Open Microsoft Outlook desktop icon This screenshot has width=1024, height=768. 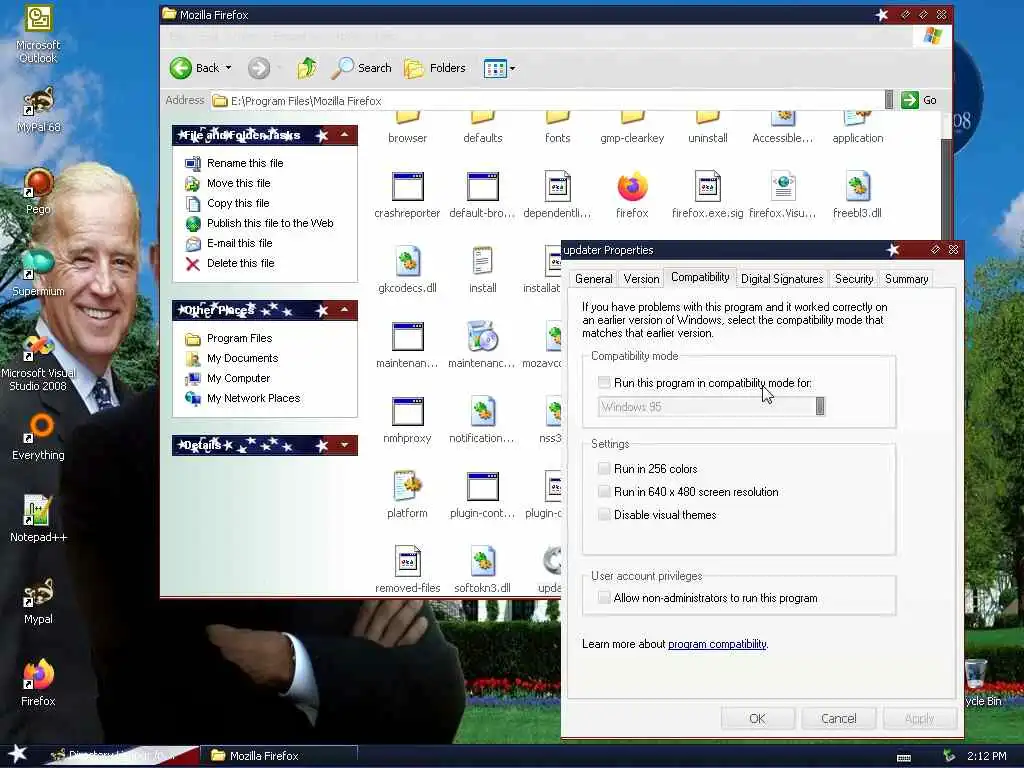[x=38, y=34]
